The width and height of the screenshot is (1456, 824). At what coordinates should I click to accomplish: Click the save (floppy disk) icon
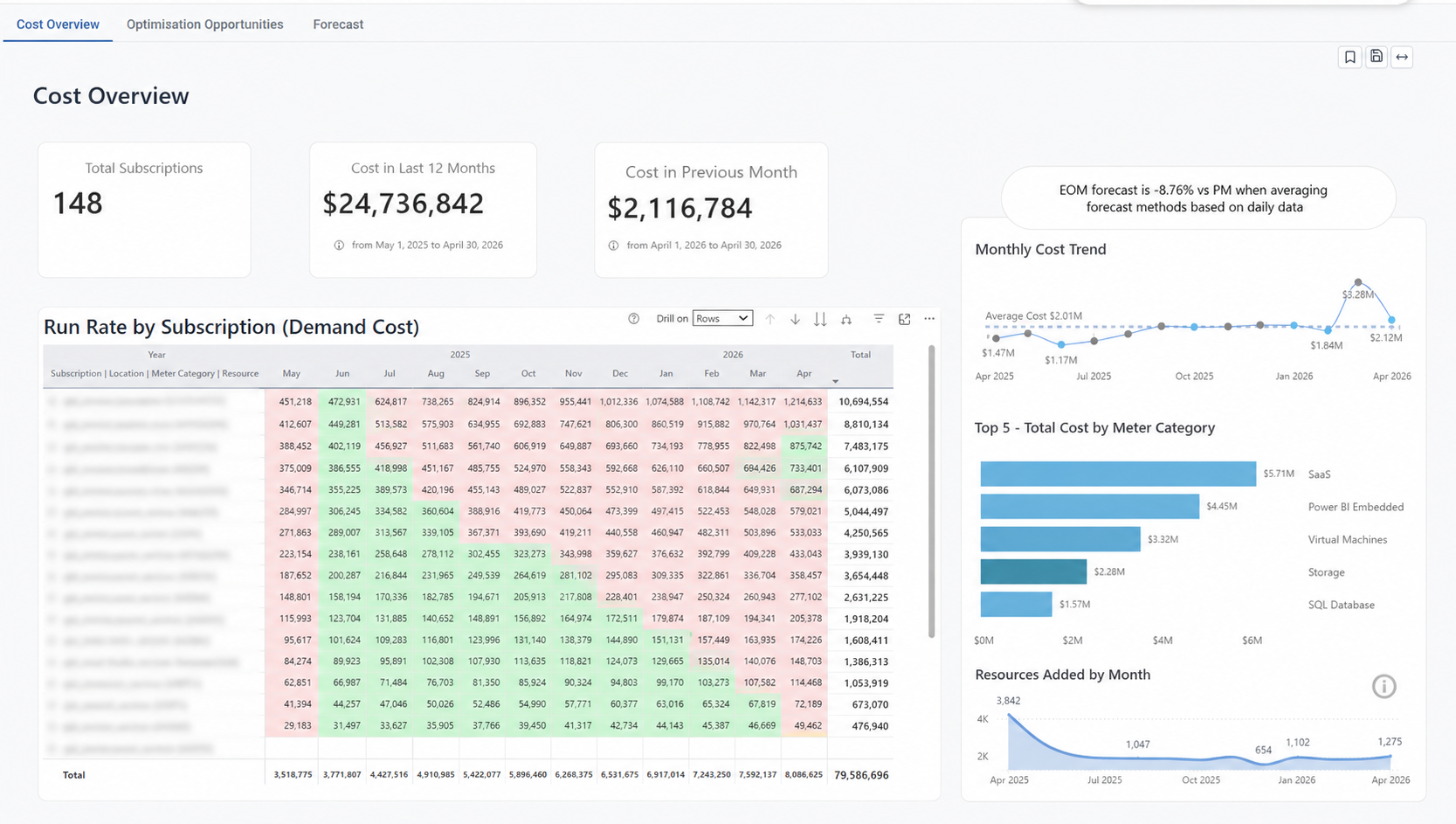tap(1376, 57)
